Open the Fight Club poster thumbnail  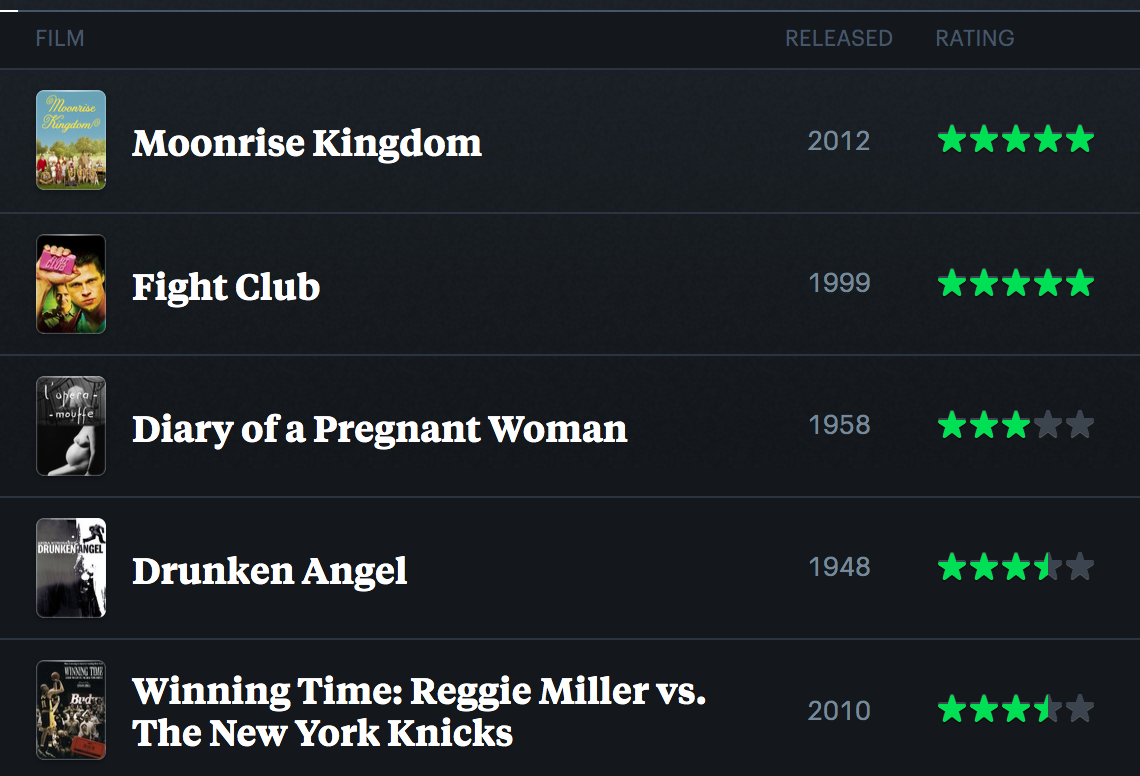point(71,284)
